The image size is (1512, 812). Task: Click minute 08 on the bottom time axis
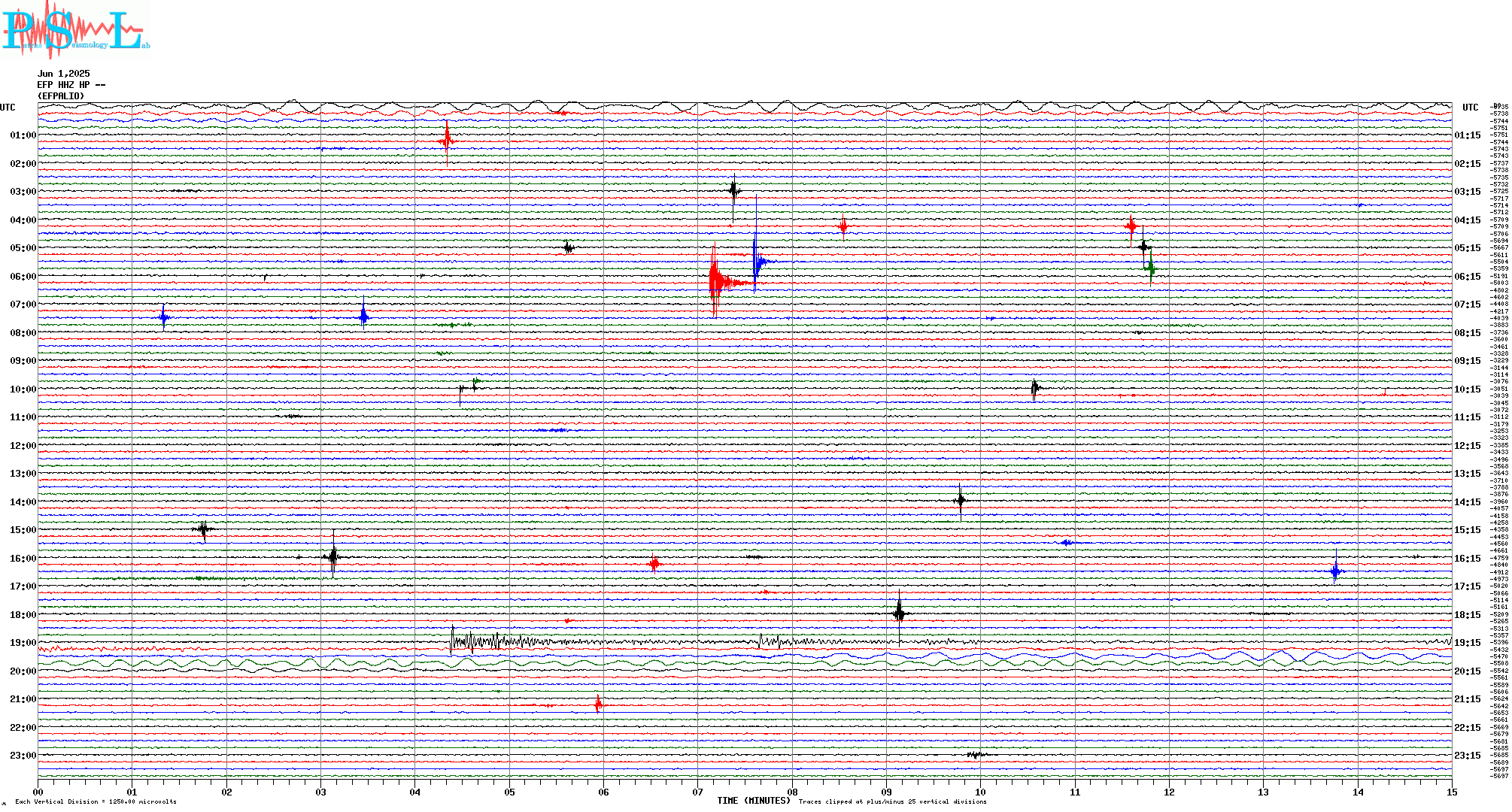click(792, 792)
